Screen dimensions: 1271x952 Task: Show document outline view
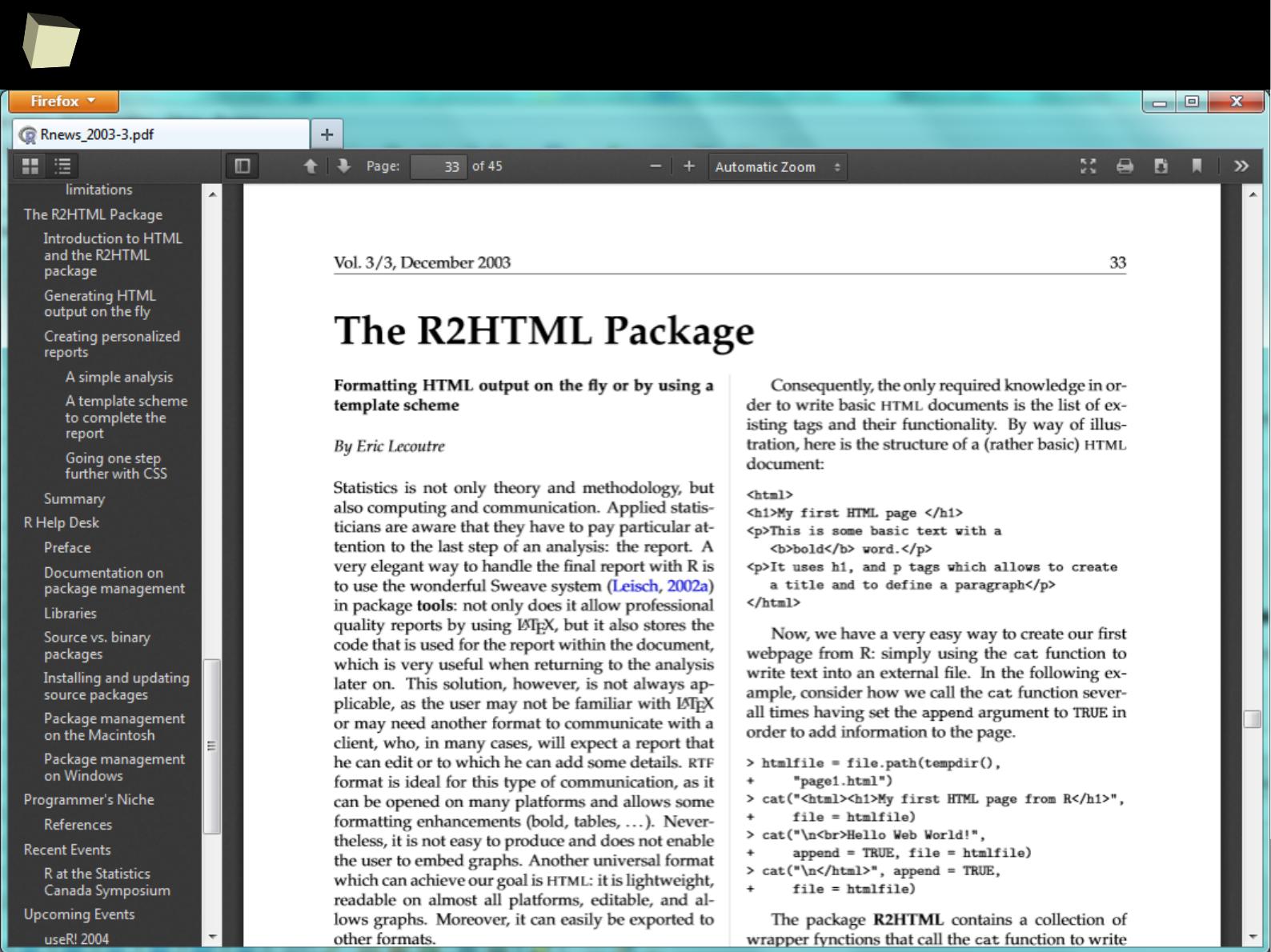pos(62,166)
